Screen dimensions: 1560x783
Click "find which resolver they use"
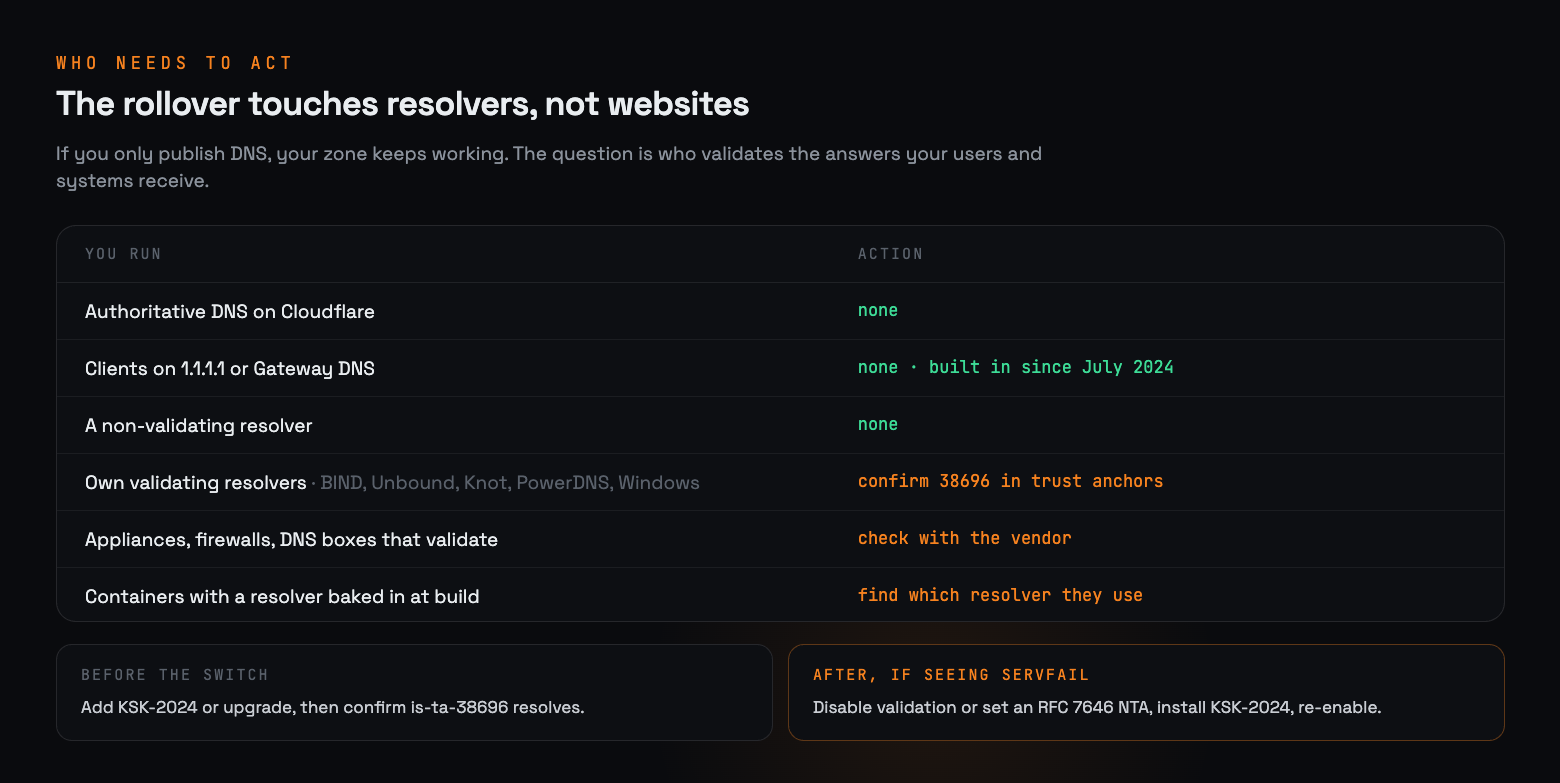(x=1000, y=595)
